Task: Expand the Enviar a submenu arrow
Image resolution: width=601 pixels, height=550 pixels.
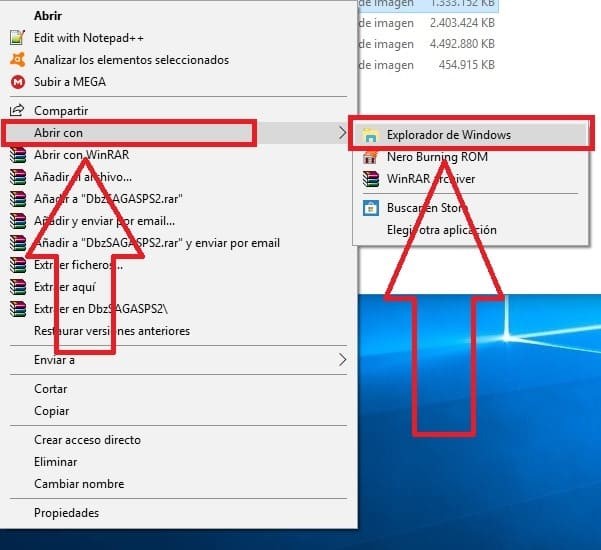Action: (342, 360)
